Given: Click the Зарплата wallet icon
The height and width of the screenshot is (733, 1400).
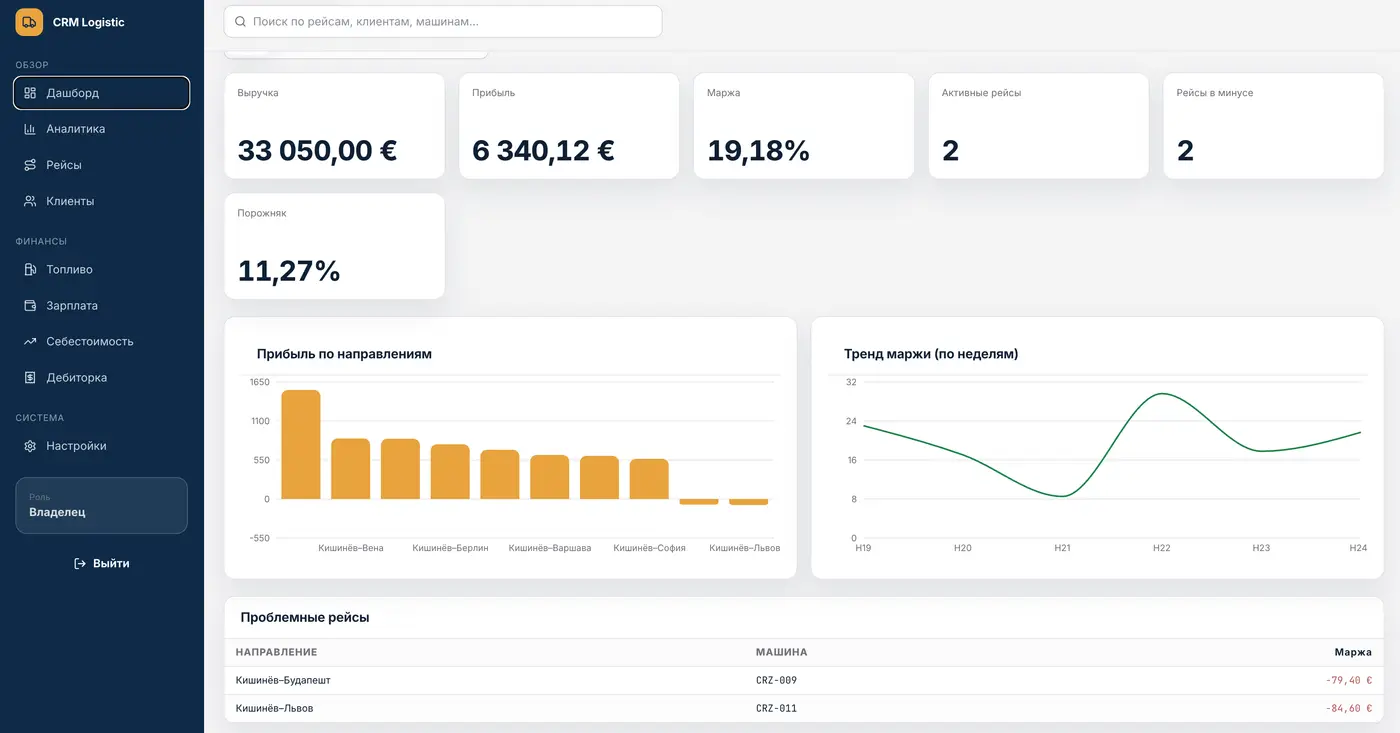Looking at the screenshot, I should pos(30,305).
